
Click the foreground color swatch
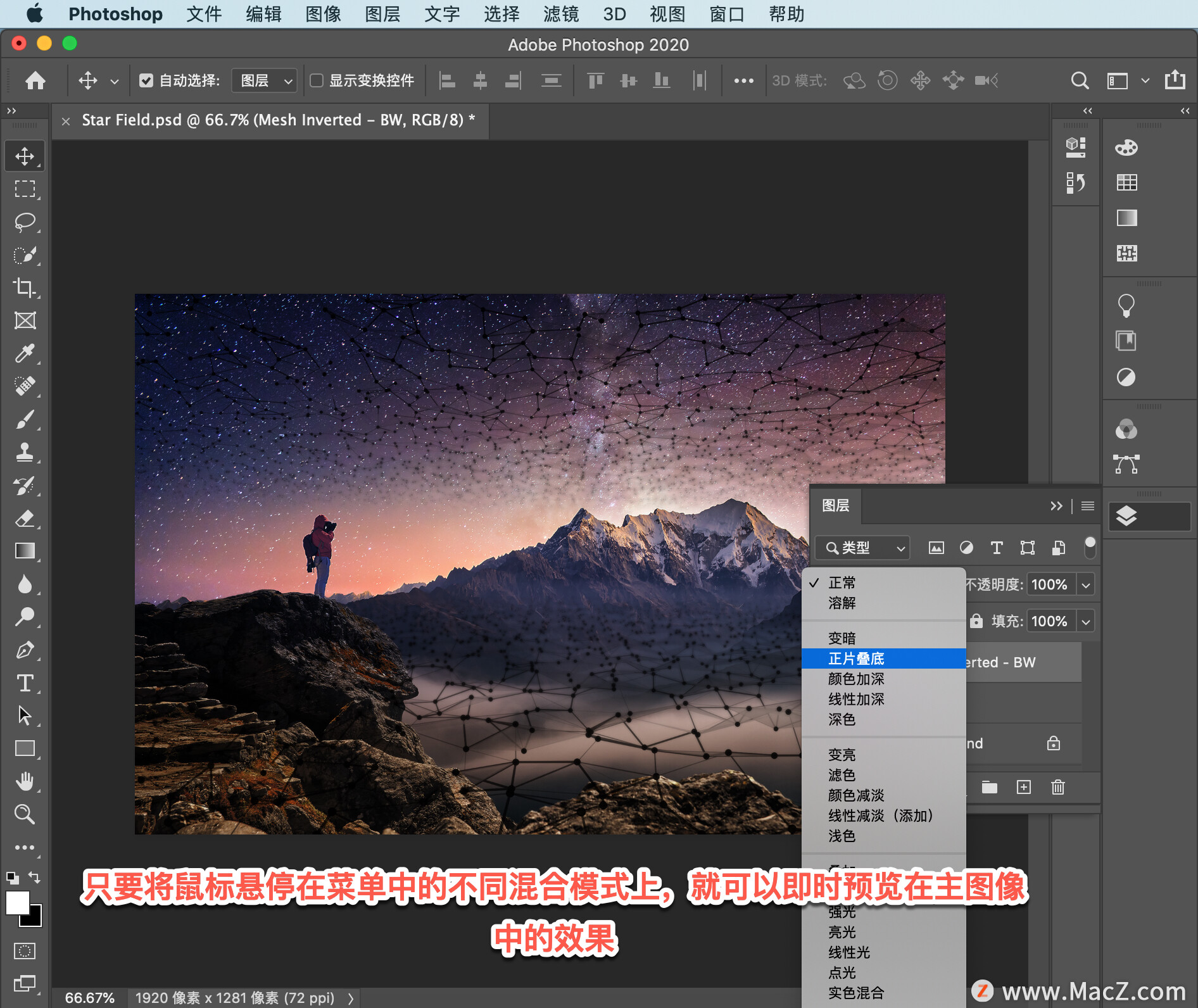click(x=17, y=902)
